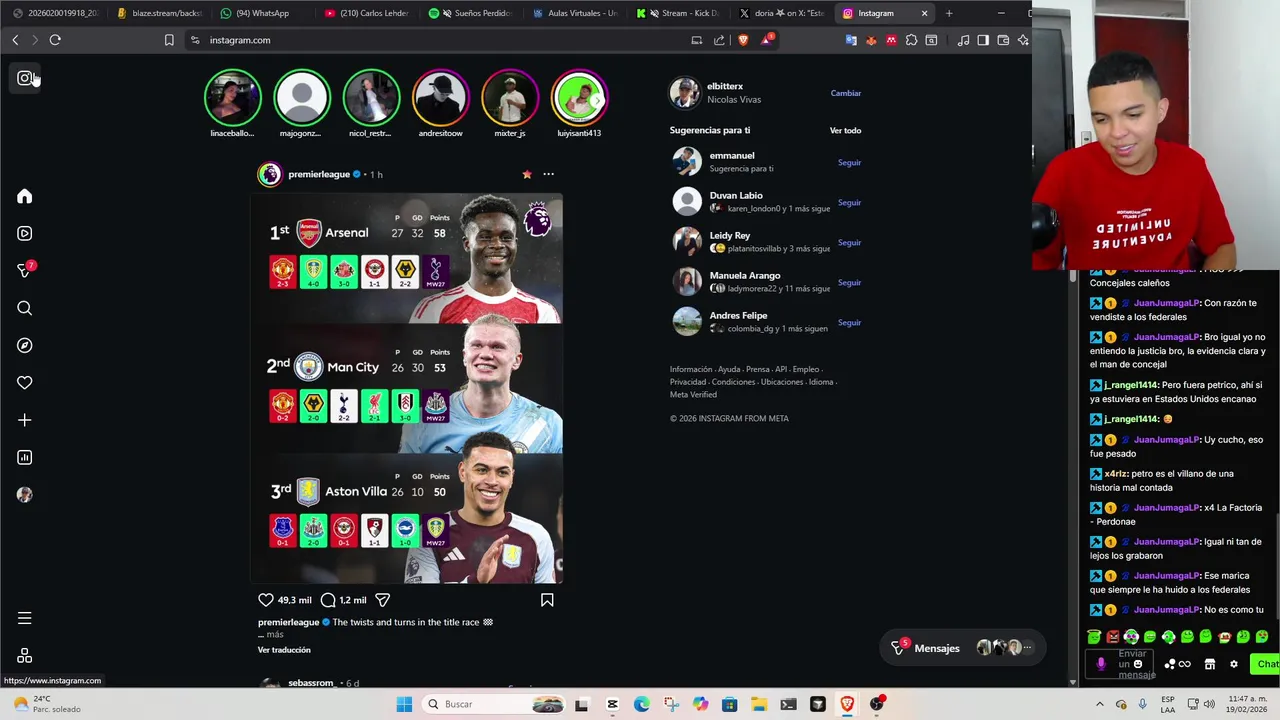The width and height of the screenshot is (1280, 720).
Task: Switch to Sueños Perdidos tab
Action: coord(471,13)
